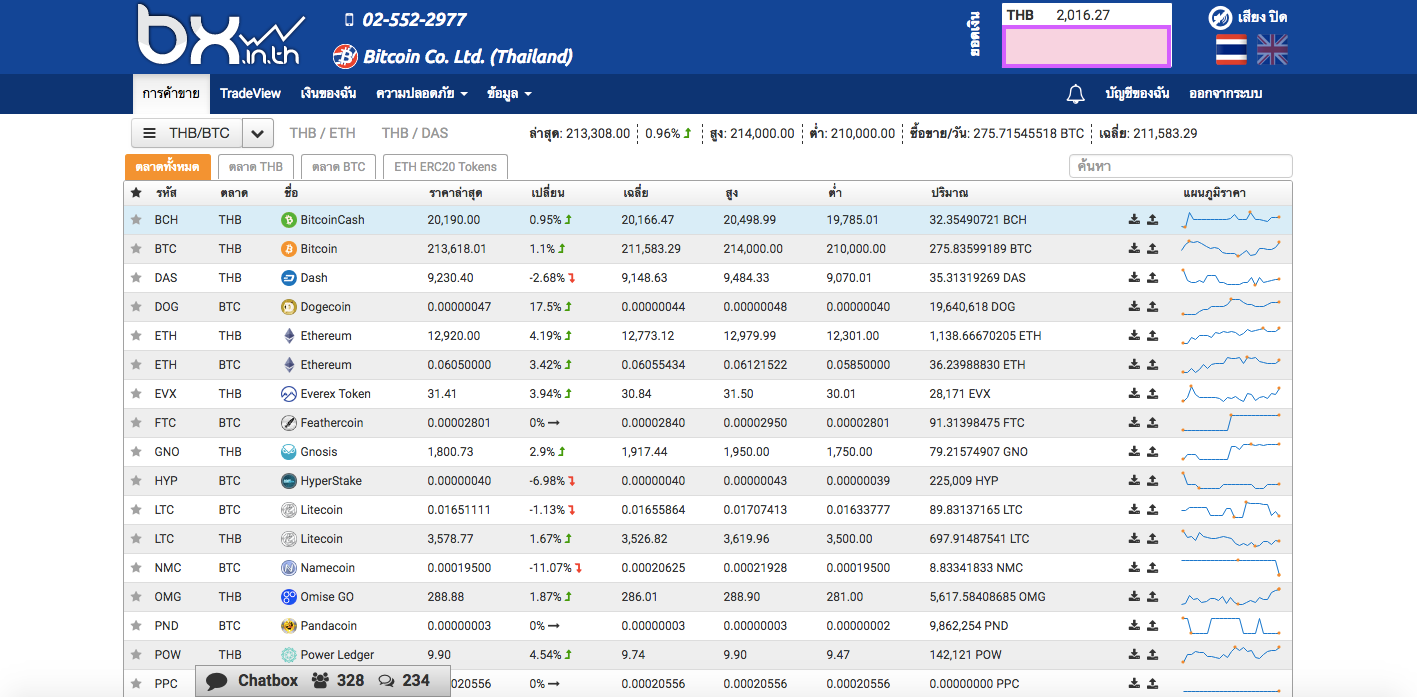Select the THB / DAS quick pair link
Image resolution: width=1417 pixels, height=697 pixels.
click(x=415, y=133)
